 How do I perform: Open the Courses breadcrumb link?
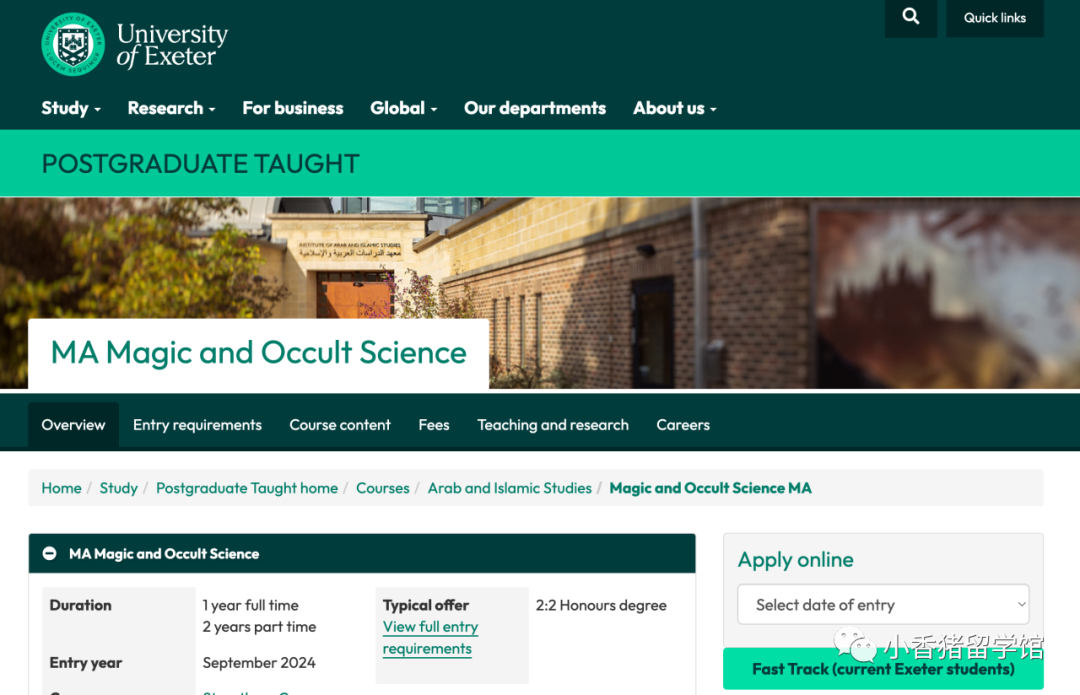tap(382, 488)
